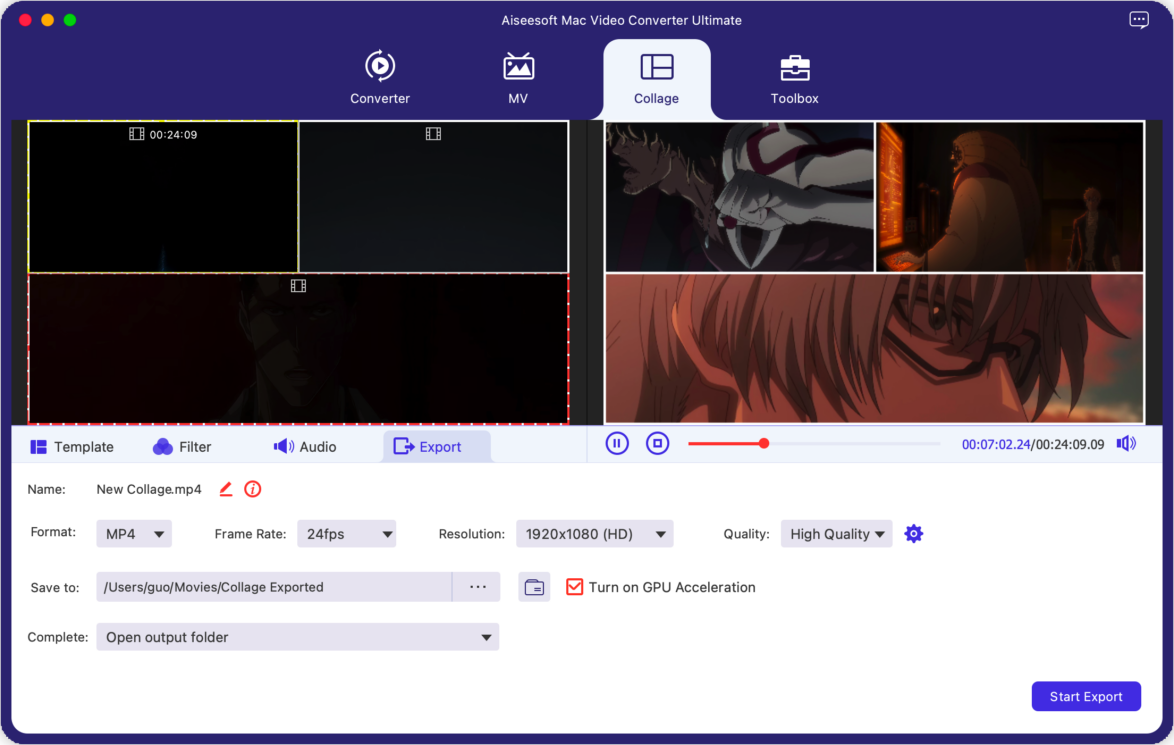The image size is (1174, 745).
Task: Click the current time 00:07:02.24 readout
Action: tap(996, 444)
